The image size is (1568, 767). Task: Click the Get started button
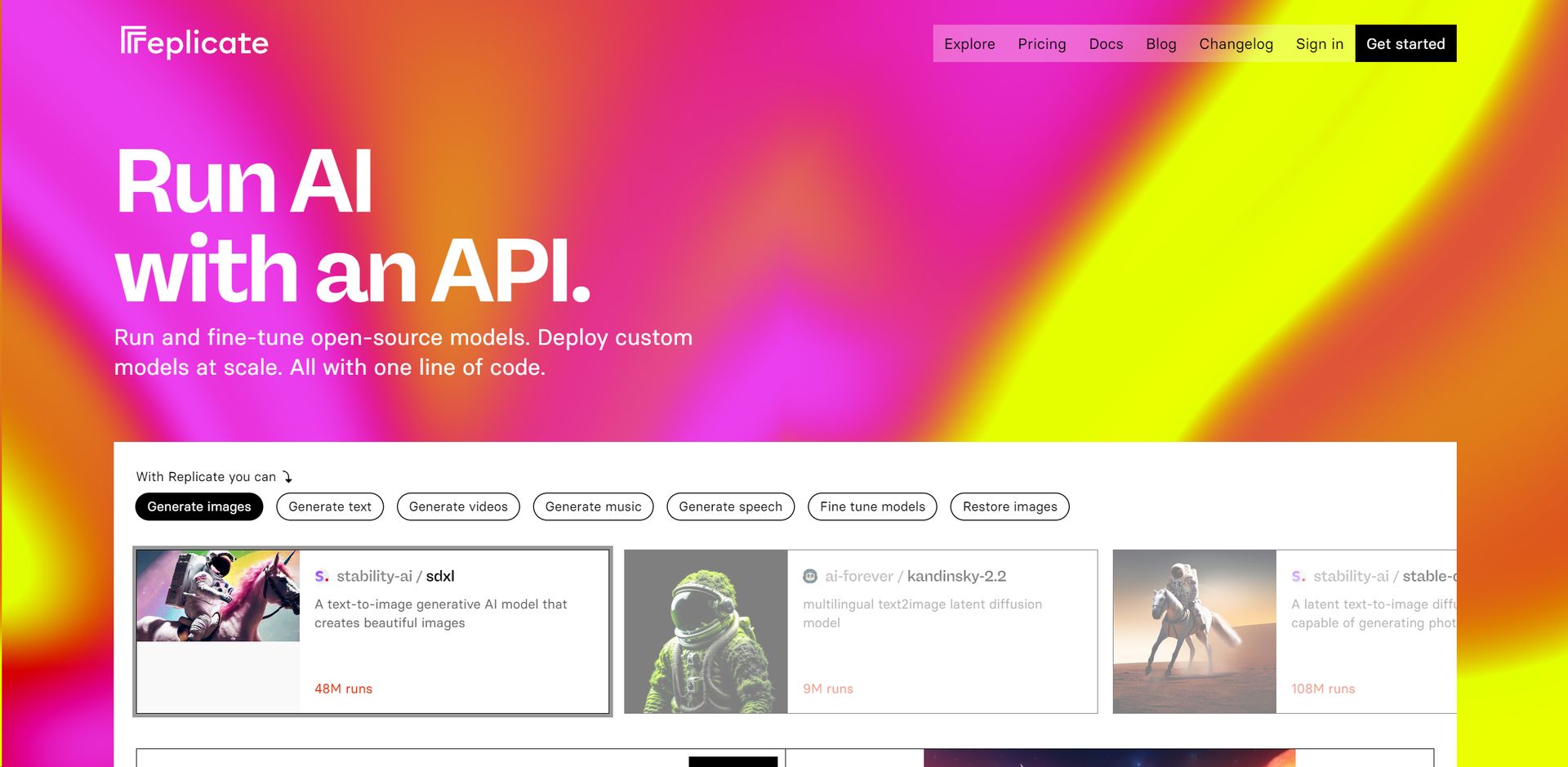click(x=1405, y=43)
